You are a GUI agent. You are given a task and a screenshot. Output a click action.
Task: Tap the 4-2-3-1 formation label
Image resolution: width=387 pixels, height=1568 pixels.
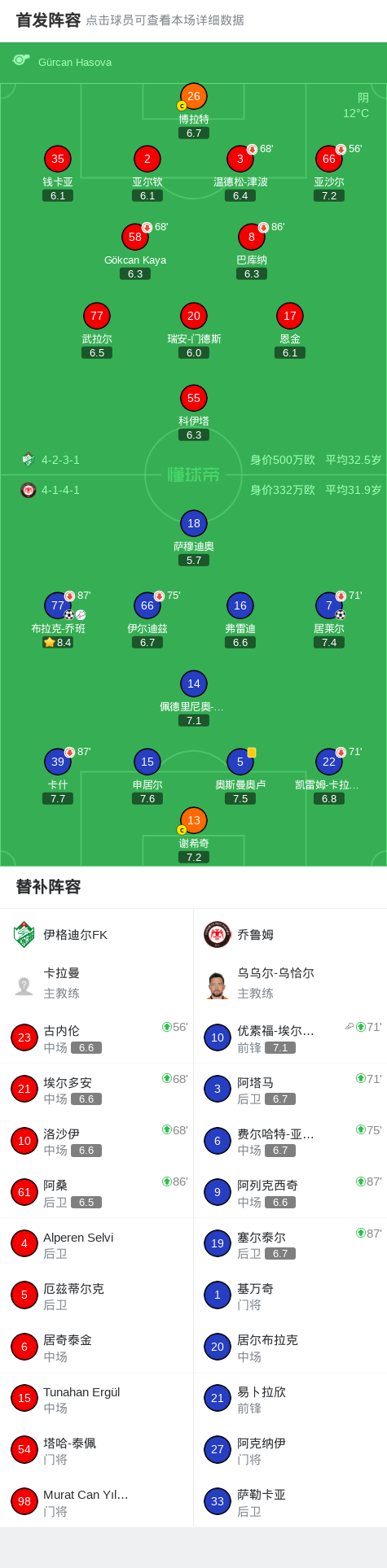(61, 460)
